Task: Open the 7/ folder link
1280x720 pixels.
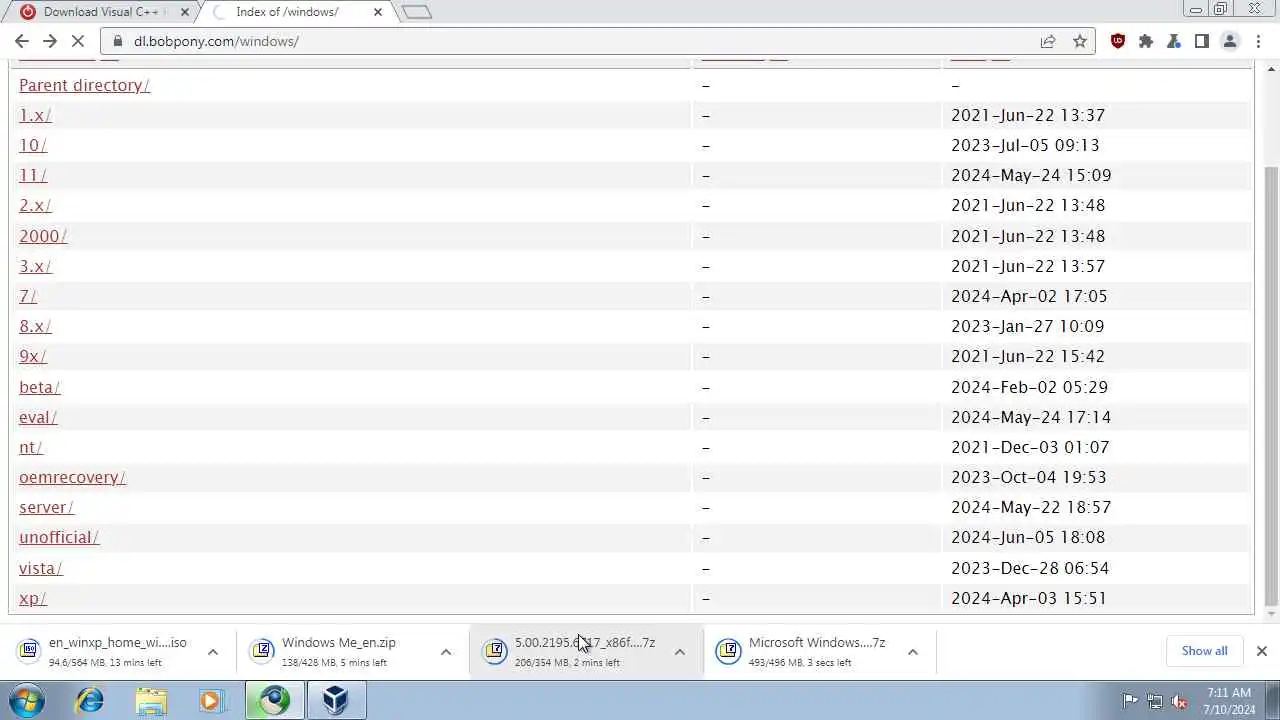Action: [28, 296]
